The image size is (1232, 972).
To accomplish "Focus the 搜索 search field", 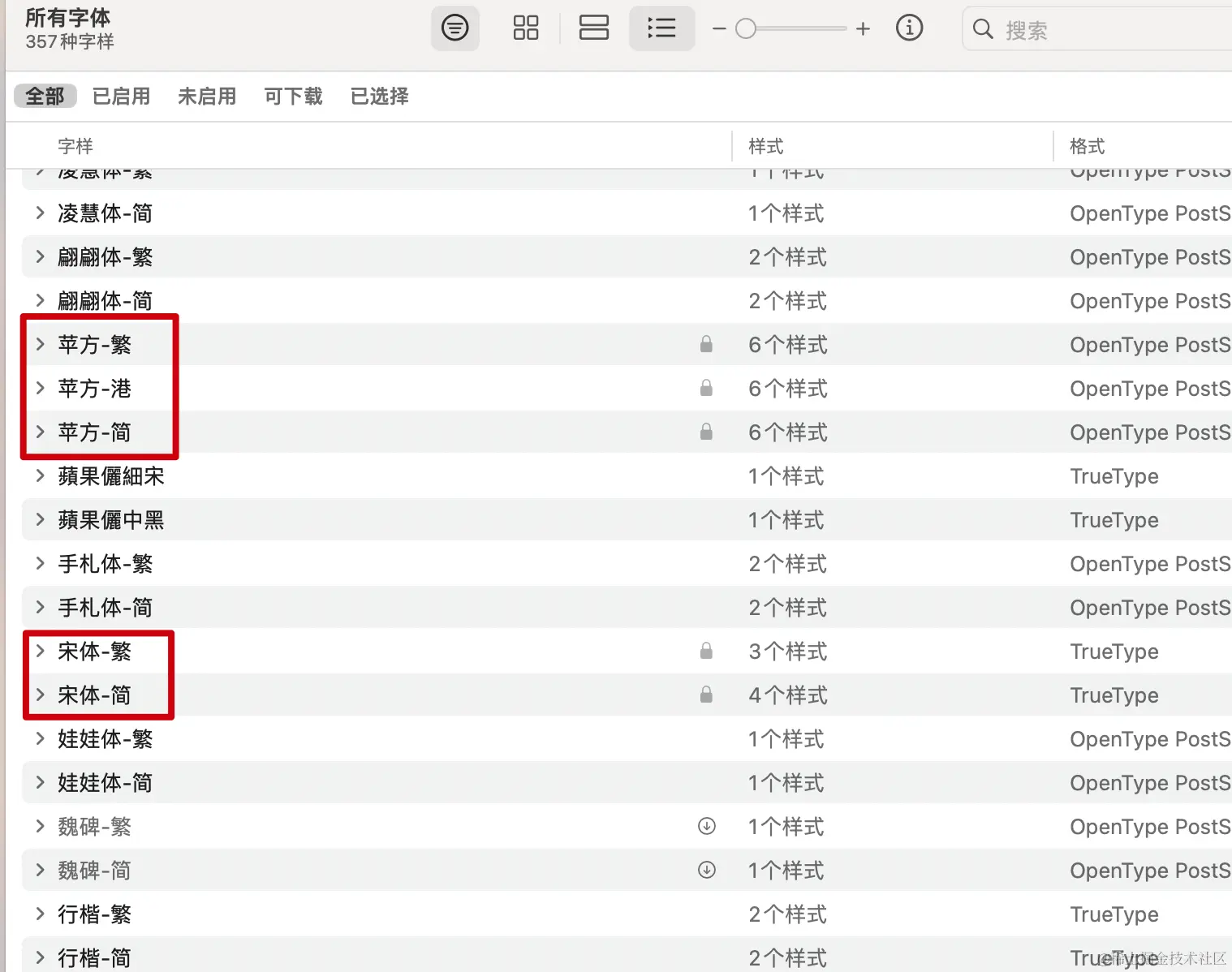I will point(1097,29).
